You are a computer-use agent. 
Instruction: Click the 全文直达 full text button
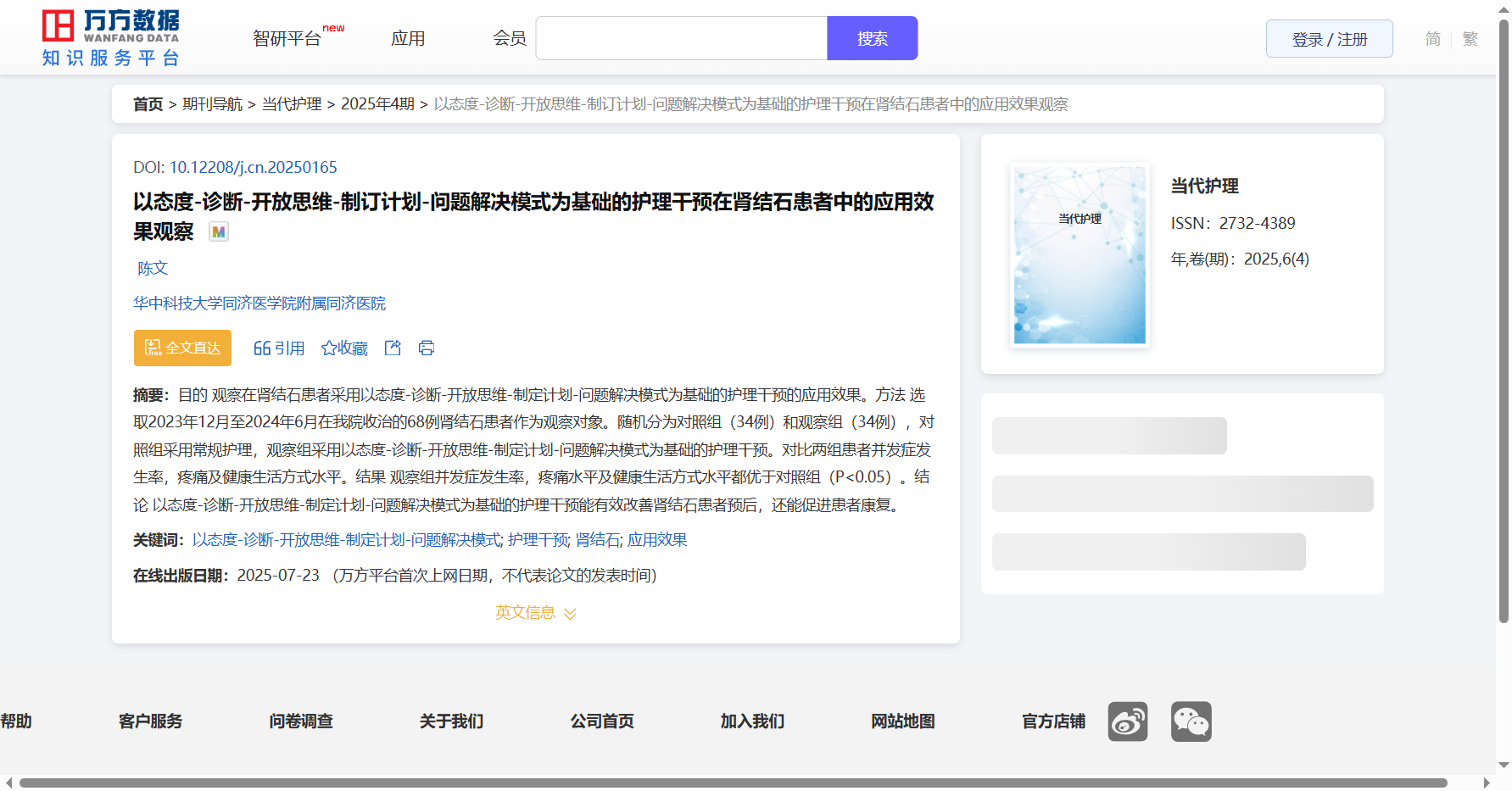pos(182,348)
